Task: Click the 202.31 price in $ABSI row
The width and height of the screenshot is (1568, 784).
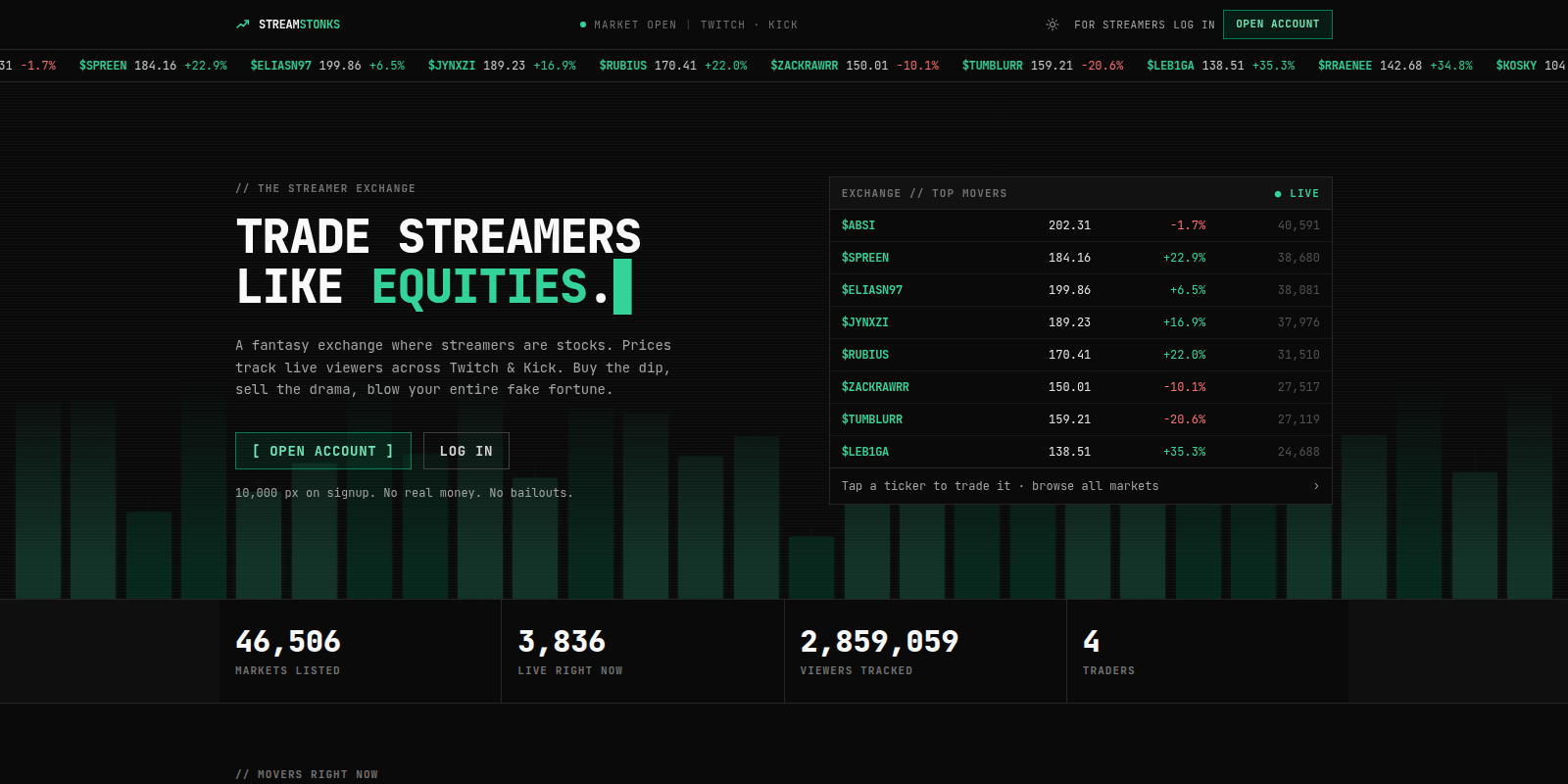Action: (1069, 225)
